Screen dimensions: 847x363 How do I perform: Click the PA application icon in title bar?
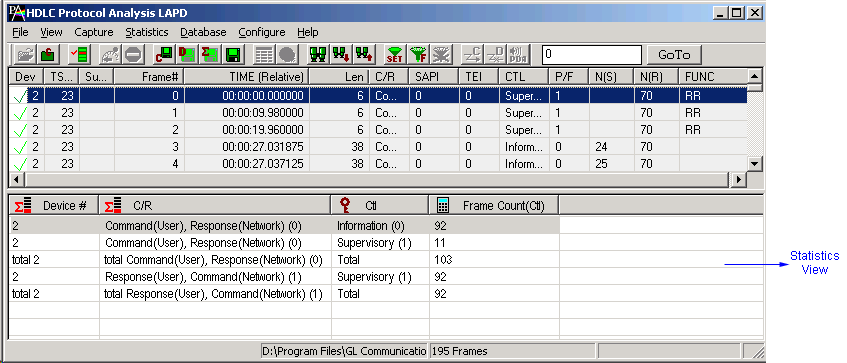pyautogui.click(x=16, y=12)
